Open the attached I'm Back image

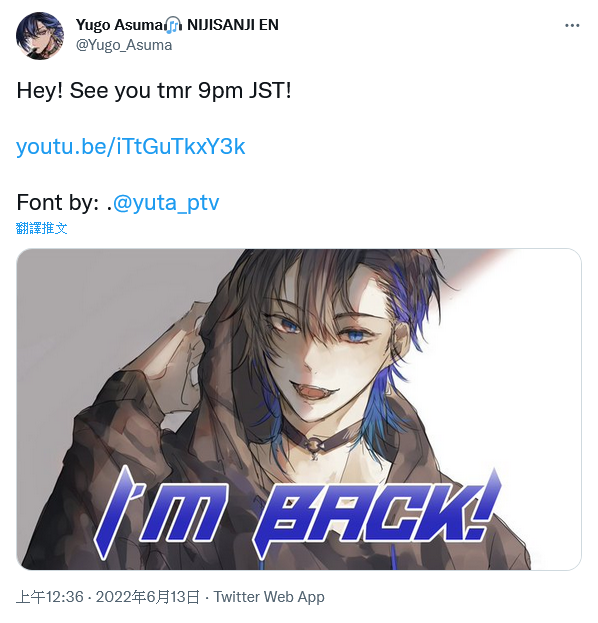point(299,409)
